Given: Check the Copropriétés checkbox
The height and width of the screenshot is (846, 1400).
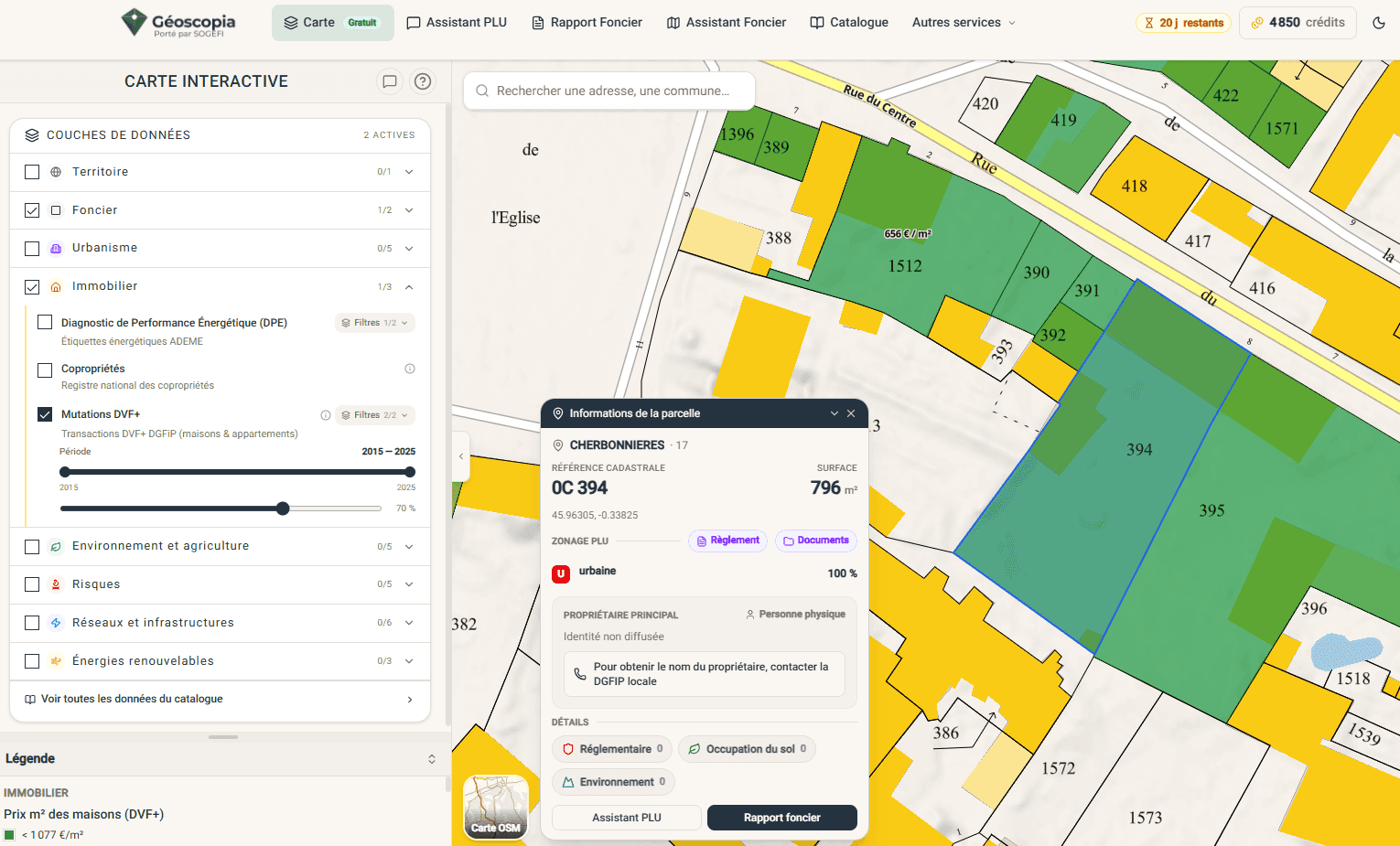Looking at the screenshot, I should click(45, 370).
